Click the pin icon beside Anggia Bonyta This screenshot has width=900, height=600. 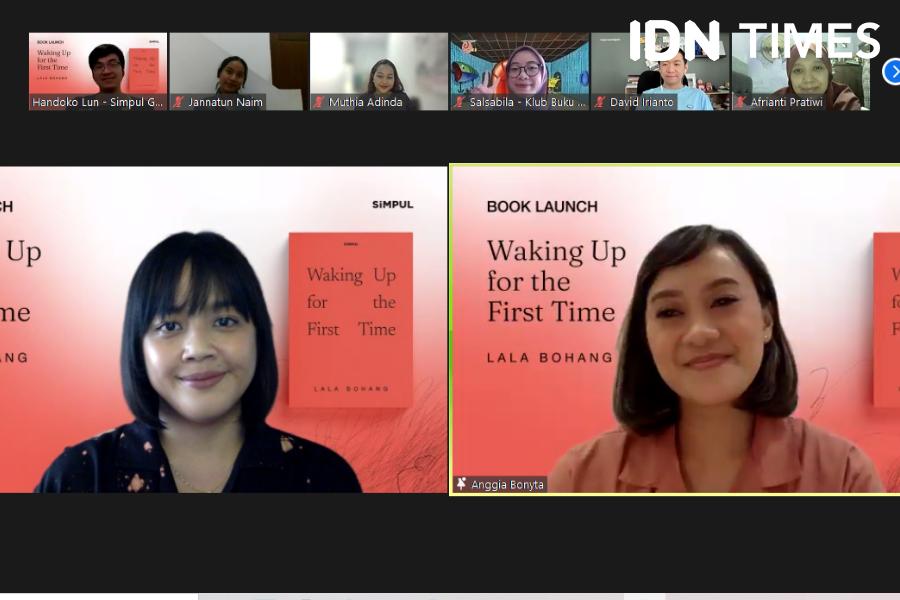tap(461, 484)
